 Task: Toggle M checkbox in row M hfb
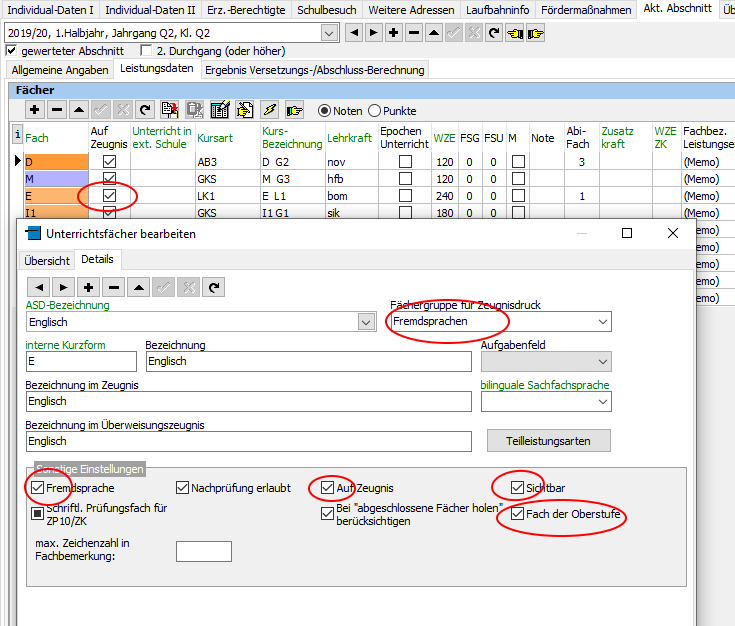tap(518, 179)
